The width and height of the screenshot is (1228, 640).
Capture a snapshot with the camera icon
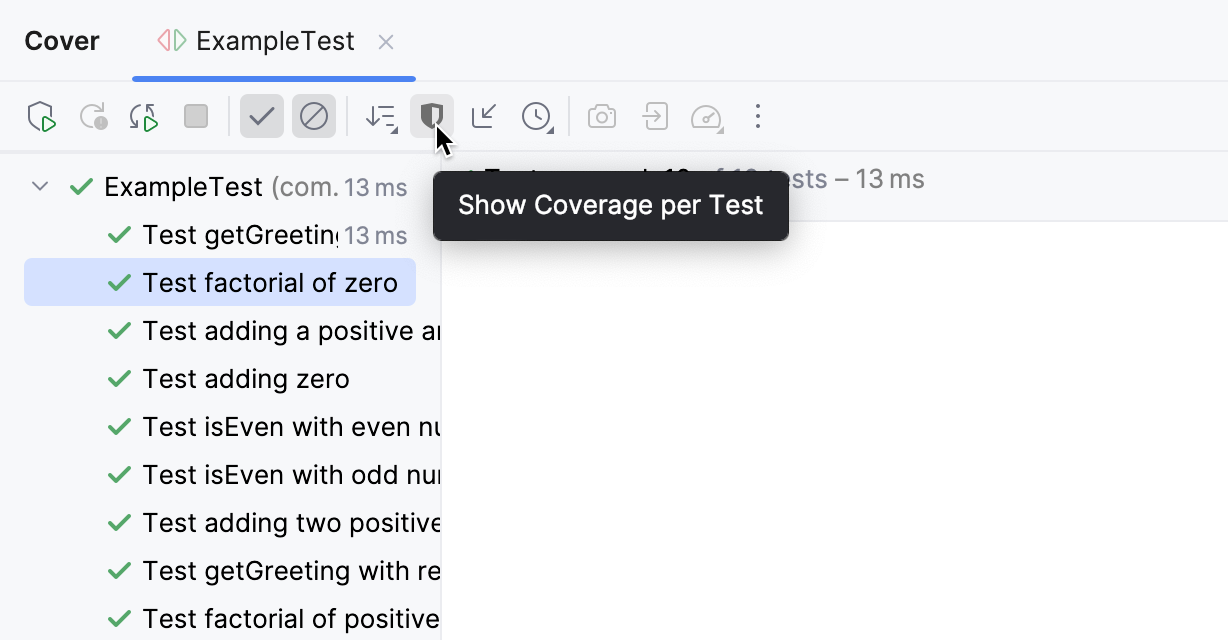601,116
